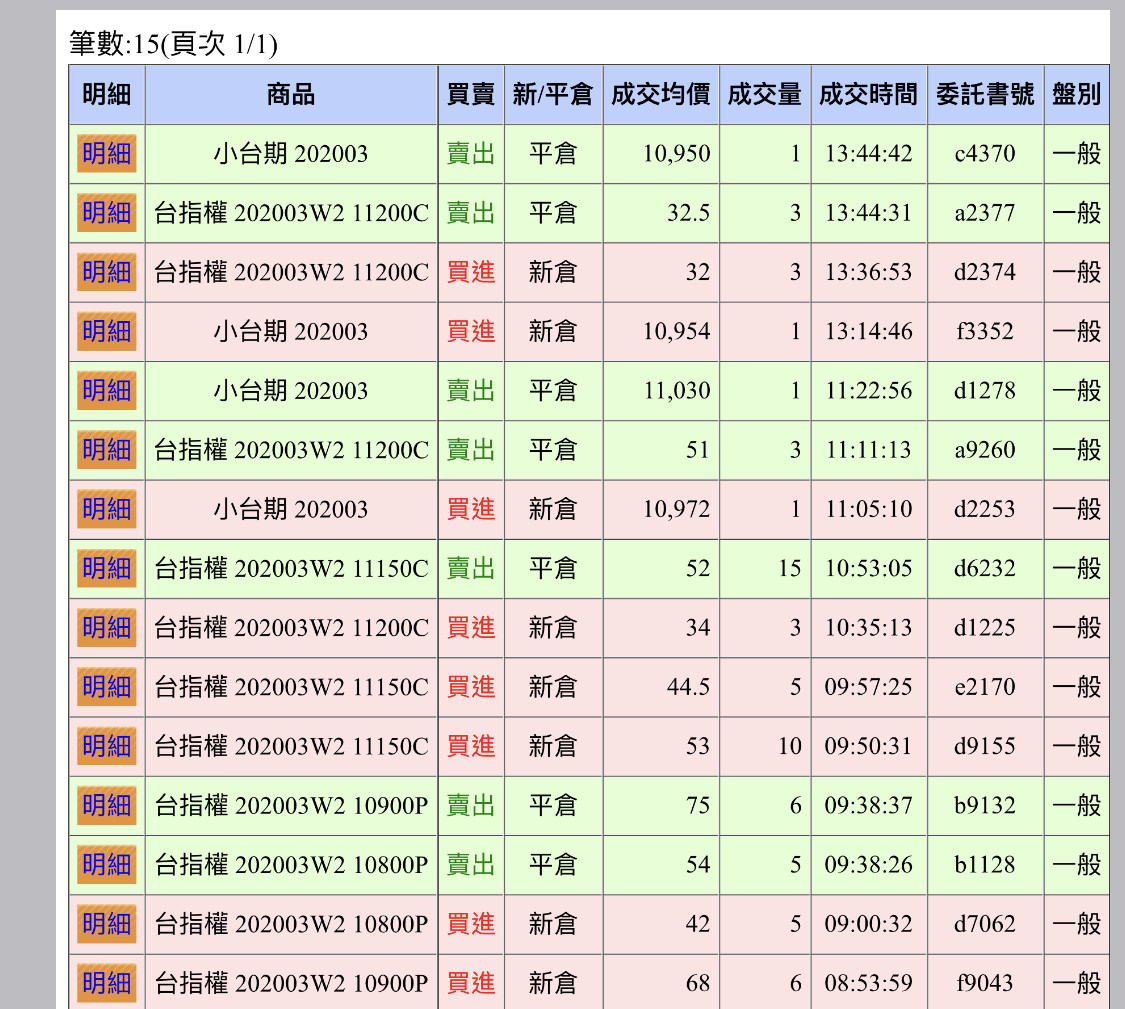Open 明細 for order f9043

(107, 983)
